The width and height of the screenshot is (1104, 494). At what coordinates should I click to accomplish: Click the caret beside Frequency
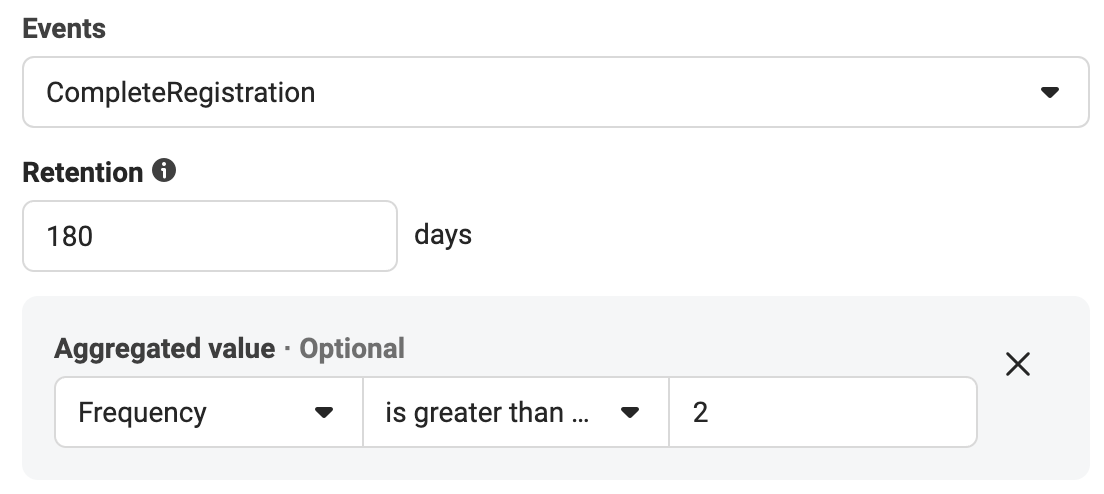click(324, 412)
